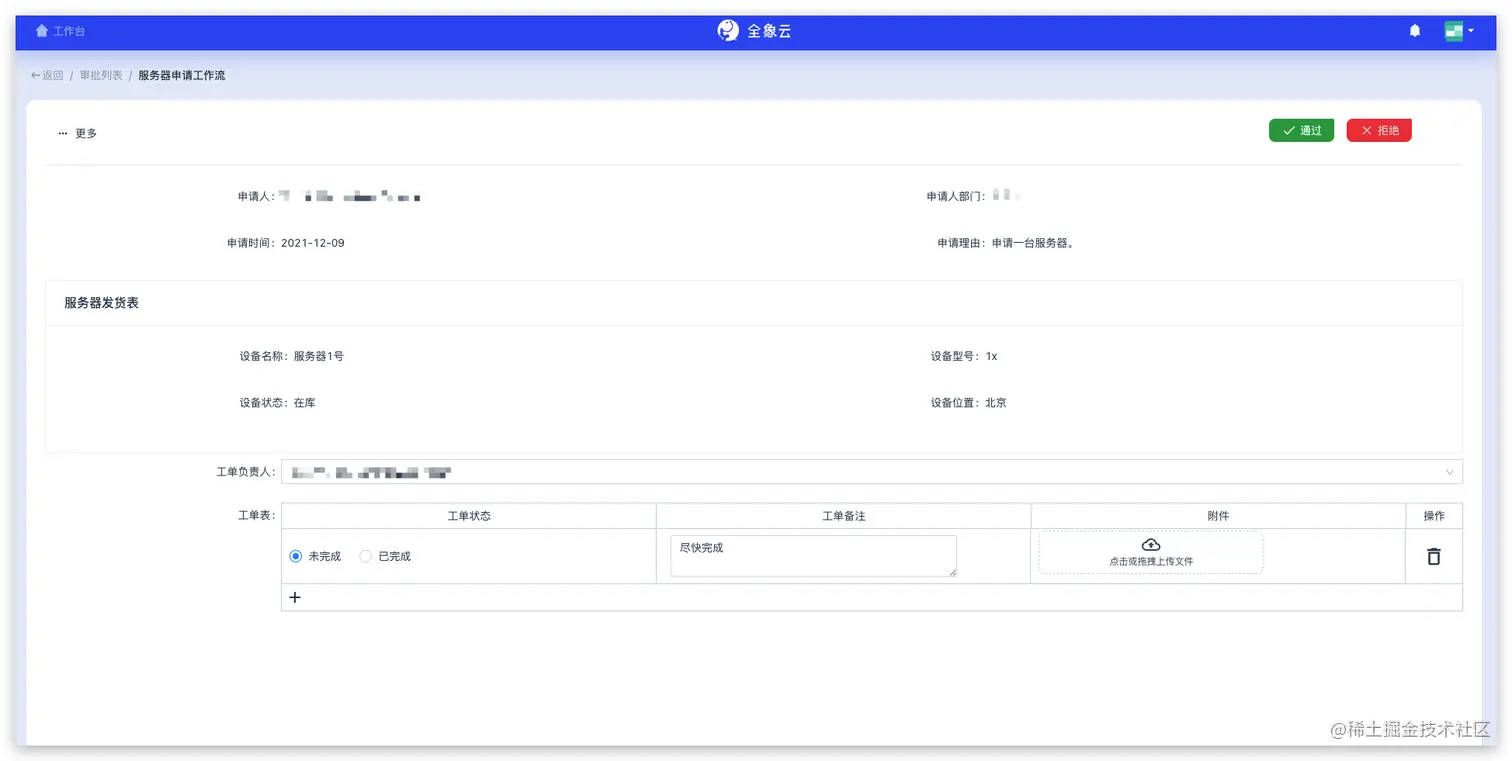1512x761 pixels.
Task: Click 点击或拖拽上传文件 upload text
Action: pyautogui.click(x=1151, y=562)
